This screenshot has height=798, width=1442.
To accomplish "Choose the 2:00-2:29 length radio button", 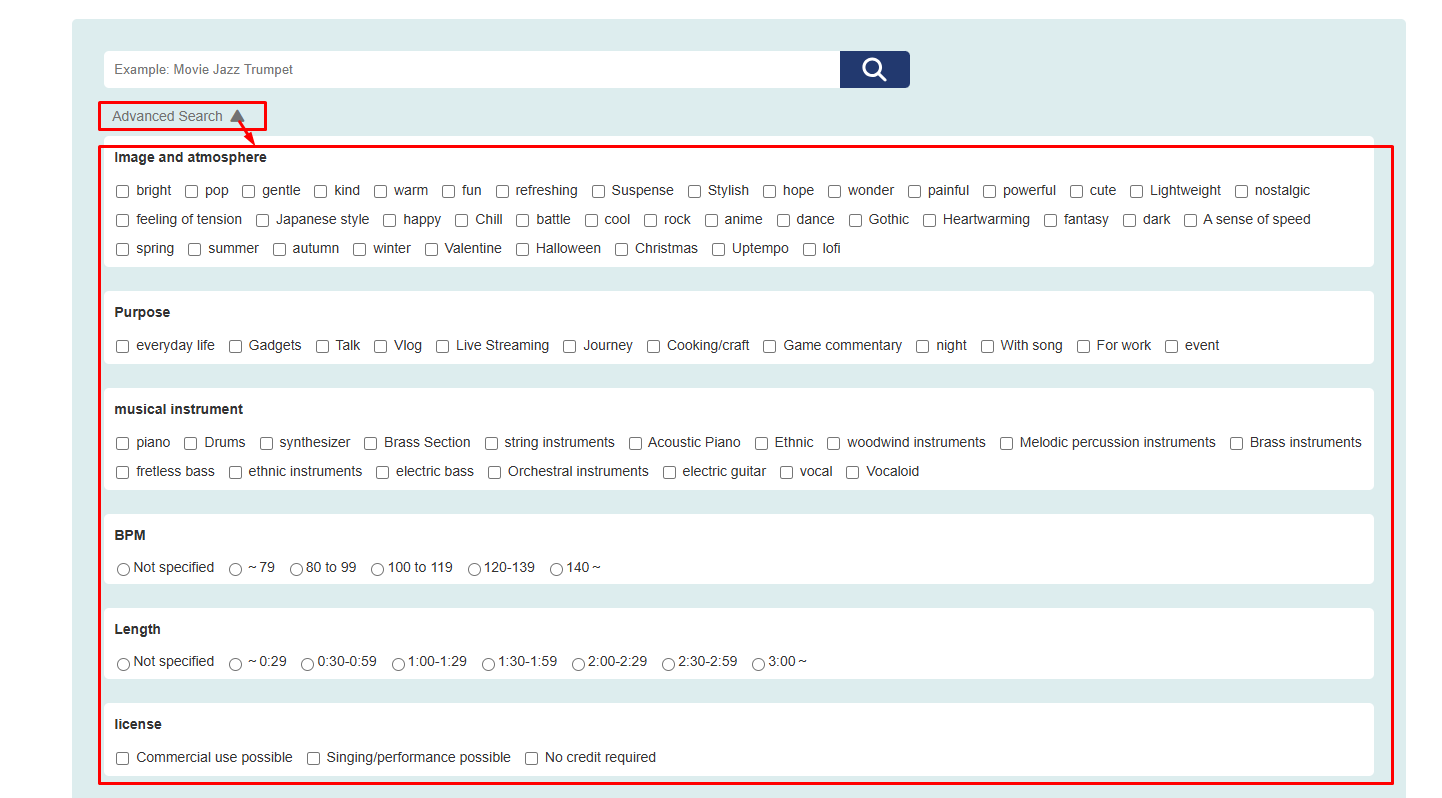I will 579,664.
